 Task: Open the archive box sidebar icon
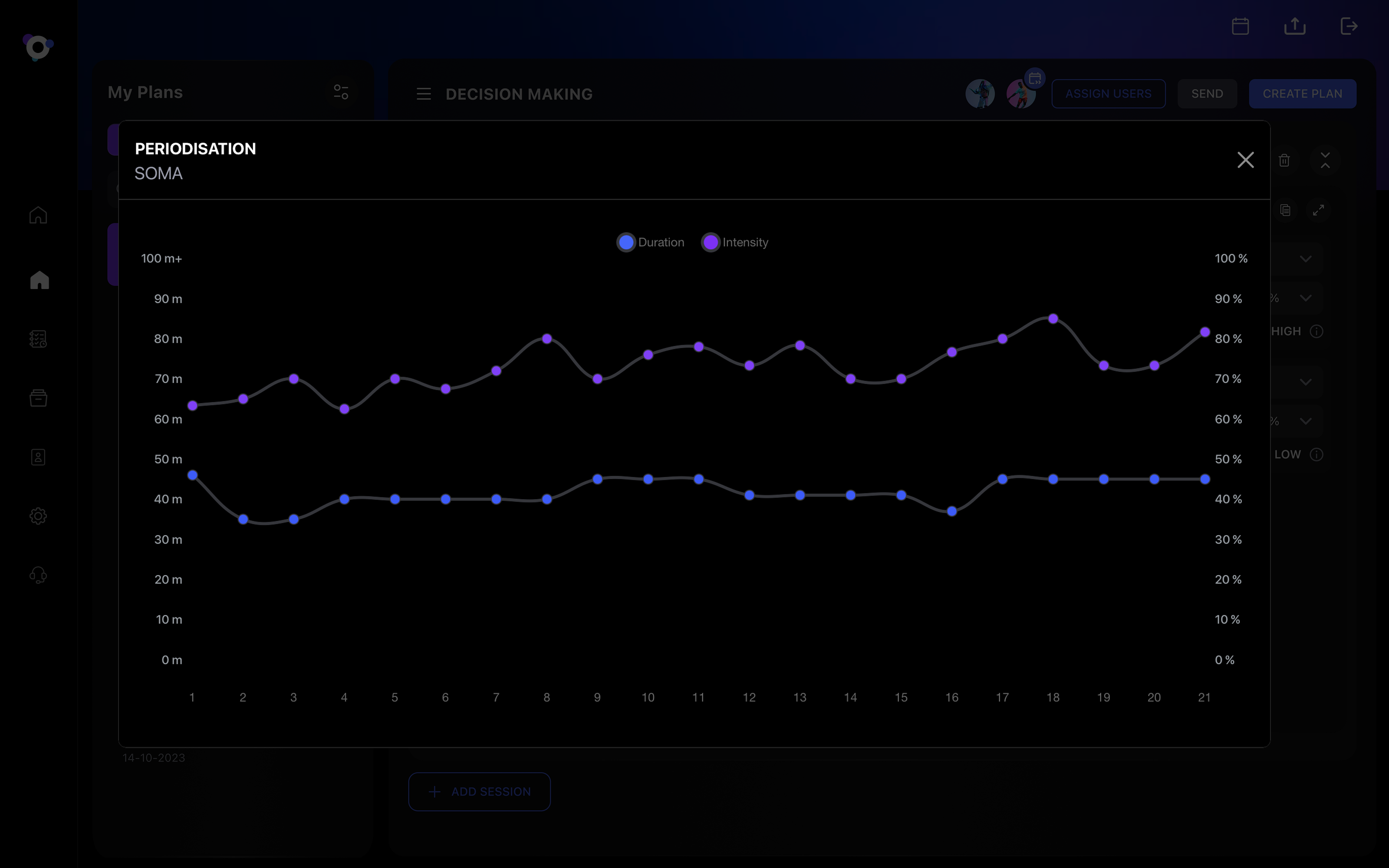tap(39, 398)
